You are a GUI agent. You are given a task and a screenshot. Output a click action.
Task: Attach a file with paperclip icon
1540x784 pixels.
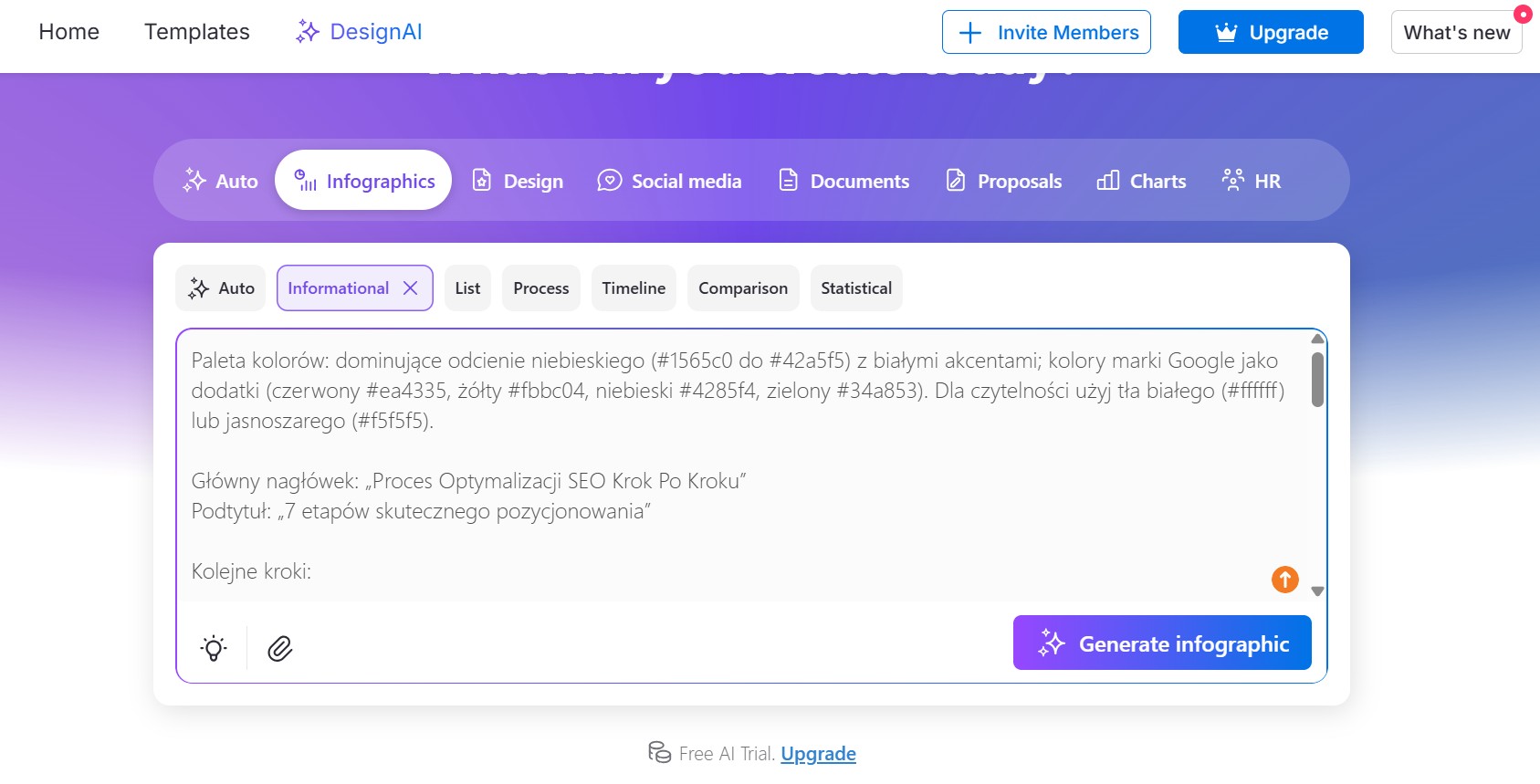[279, 648]
